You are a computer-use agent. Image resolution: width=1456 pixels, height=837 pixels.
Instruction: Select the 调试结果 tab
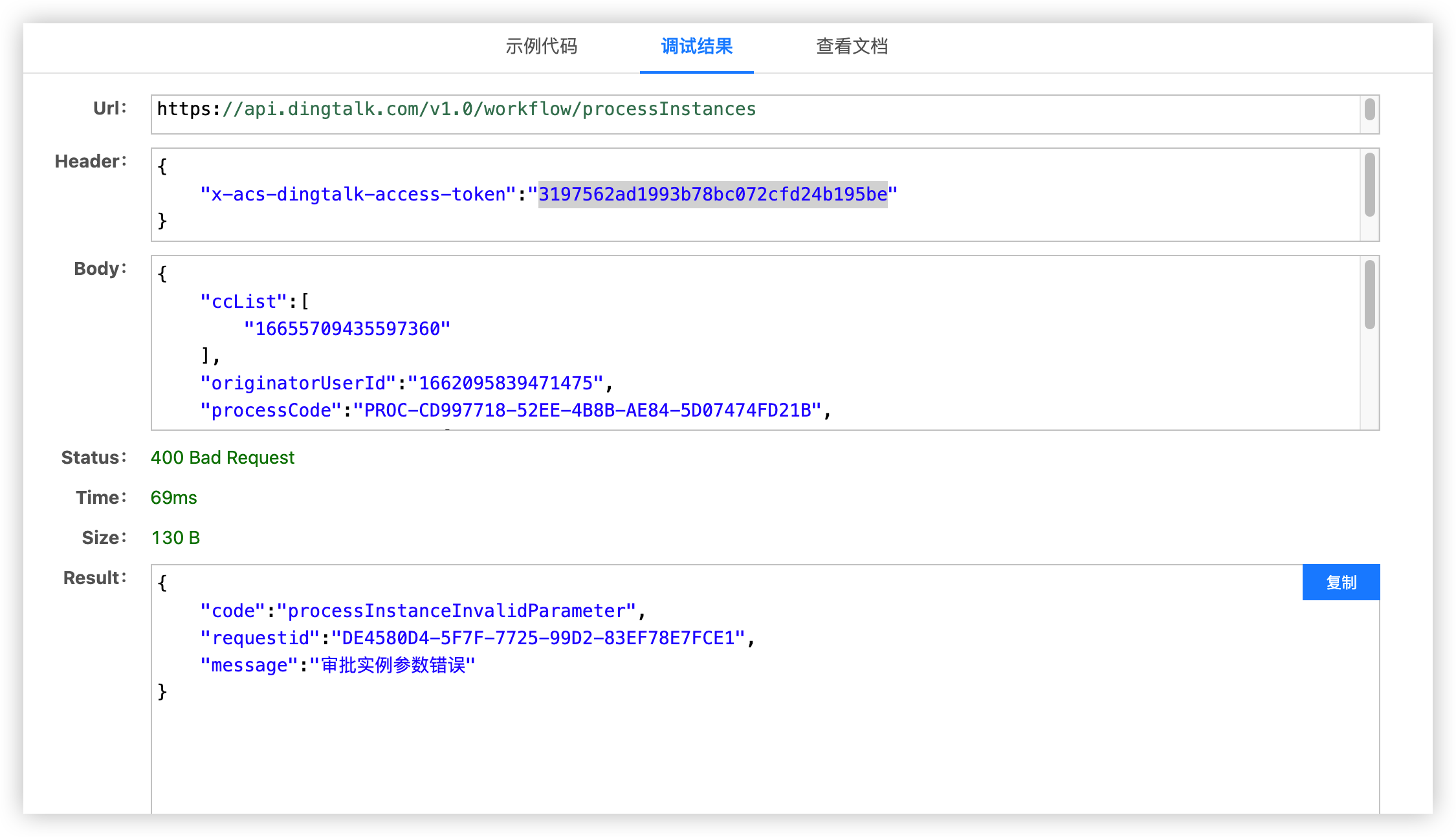click(x=696, y=47)
